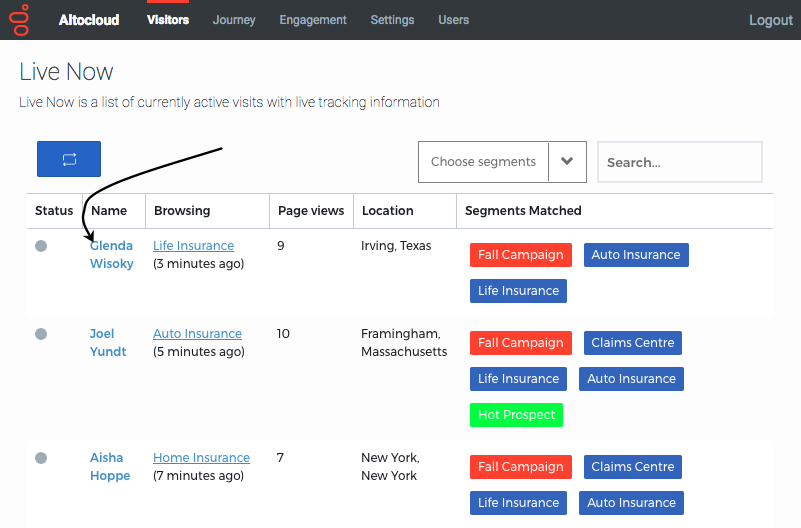Click Aisha Hoppe's grey status circle
The image size is (801, 528).
coord(41,458)
